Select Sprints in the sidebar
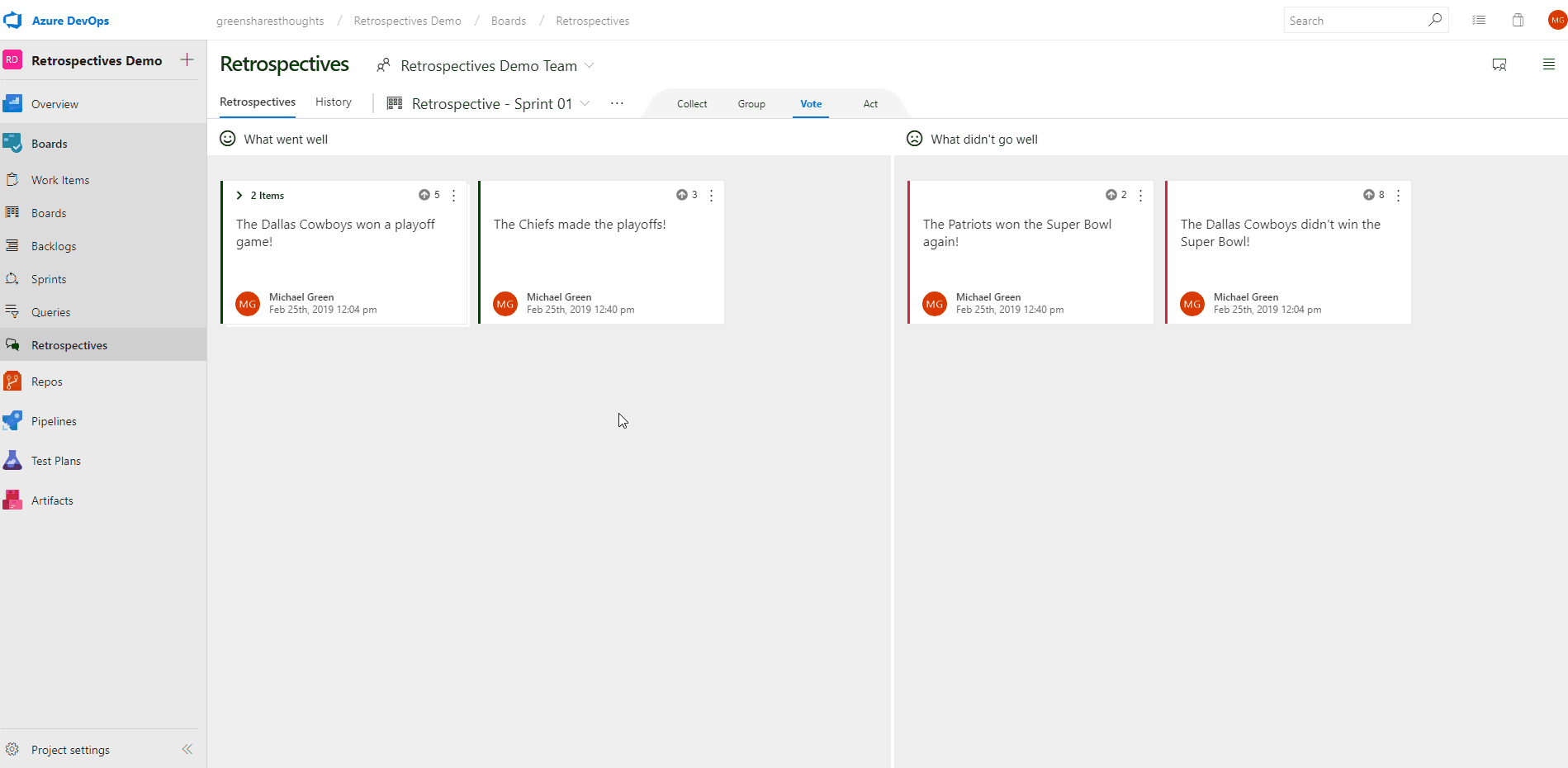The image size is (1568, 768). pos(50,278)
